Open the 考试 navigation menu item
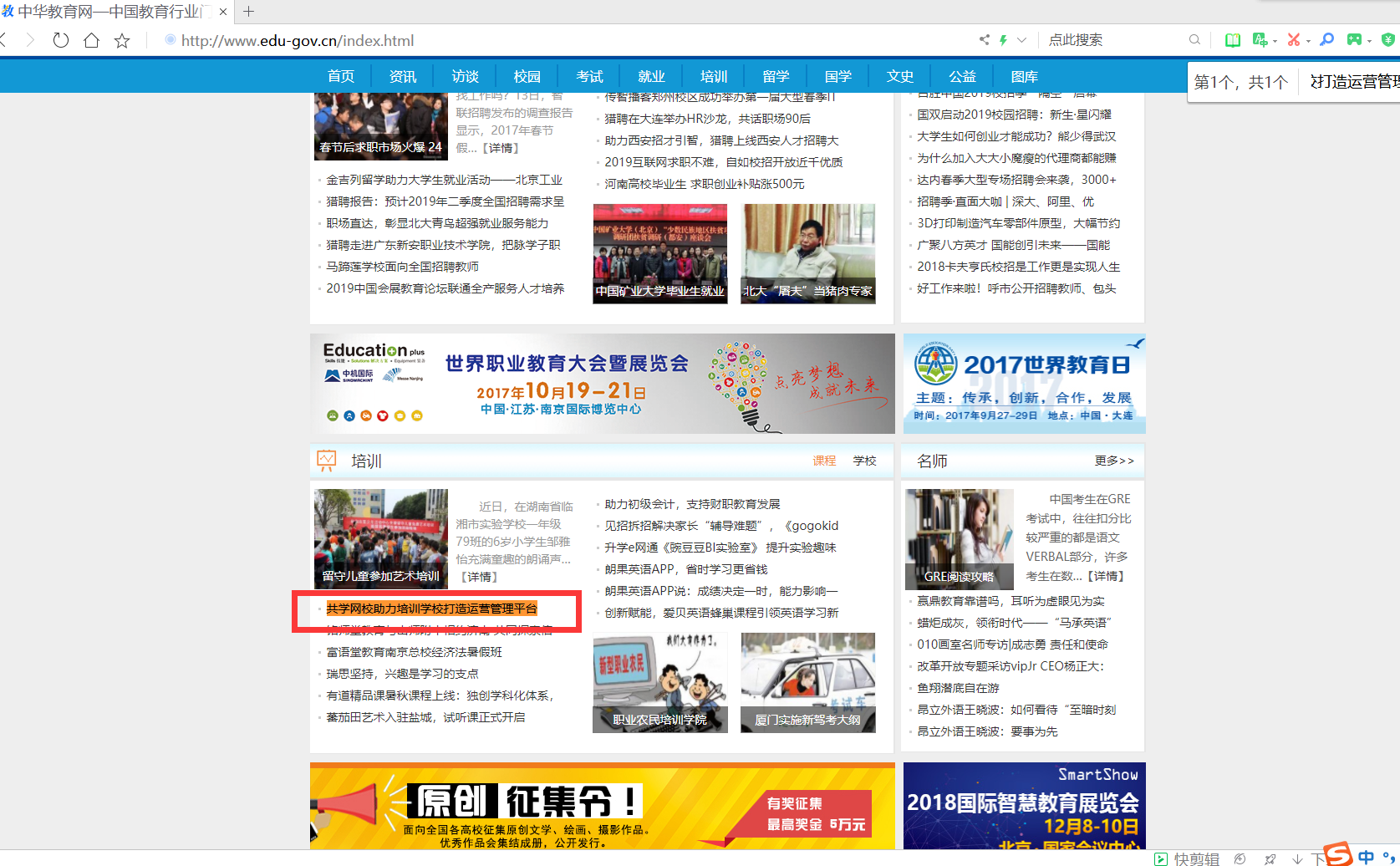 590,76
